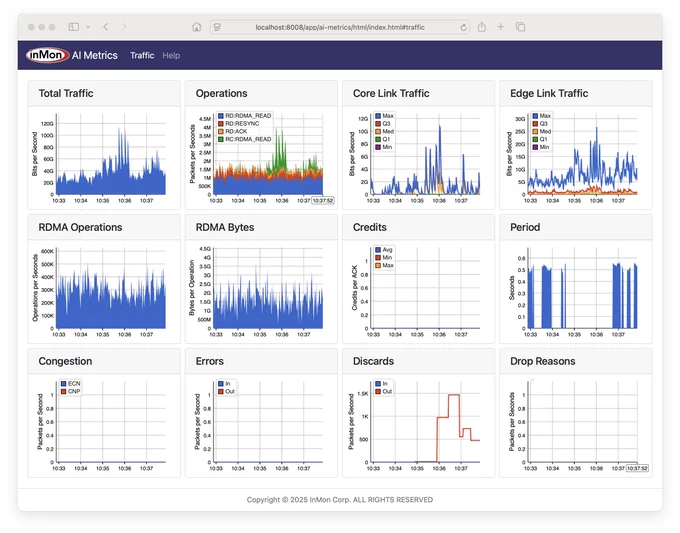Click the Q1 legend swatch in Core Link Traffic
680x533 pixels.
[378, 139]
